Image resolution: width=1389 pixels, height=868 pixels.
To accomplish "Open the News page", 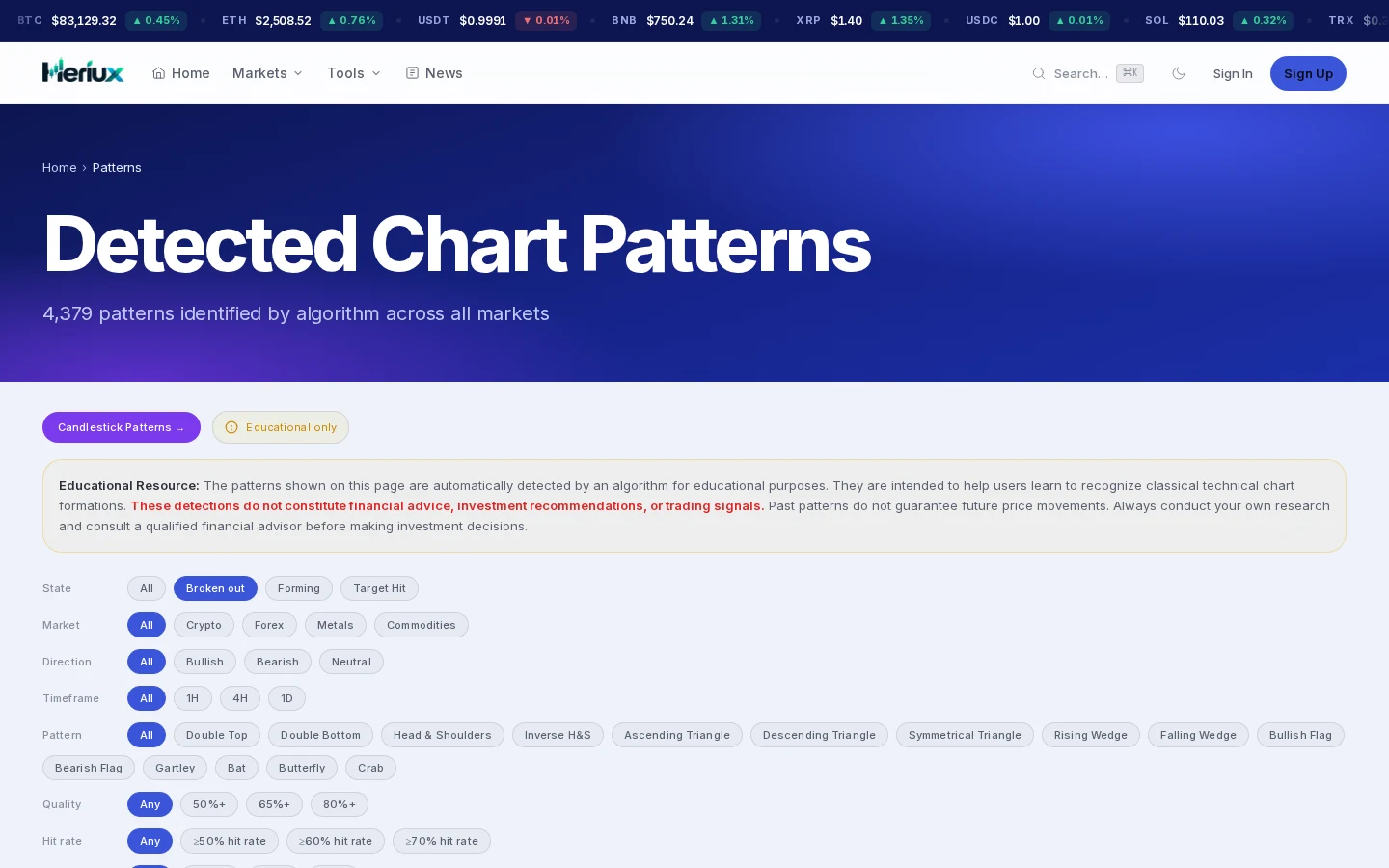I will (x=434, y=73).
